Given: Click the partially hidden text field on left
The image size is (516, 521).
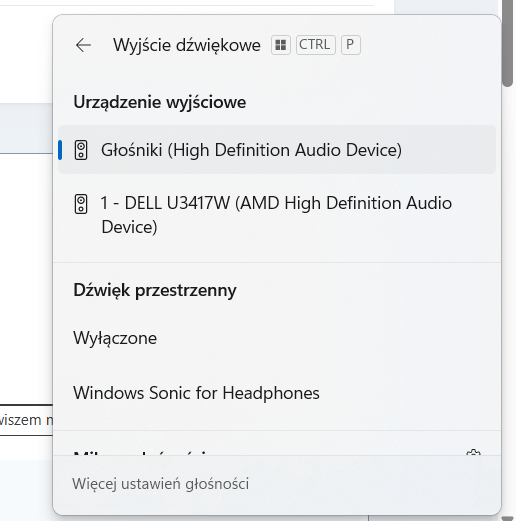Looking at the screenshot, I should pos(26,420).
